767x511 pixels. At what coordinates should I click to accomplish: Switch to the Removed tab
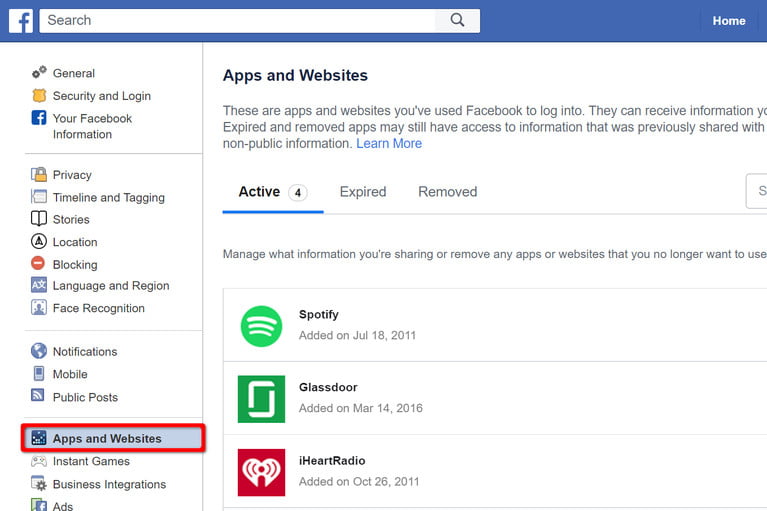(447, 192)
